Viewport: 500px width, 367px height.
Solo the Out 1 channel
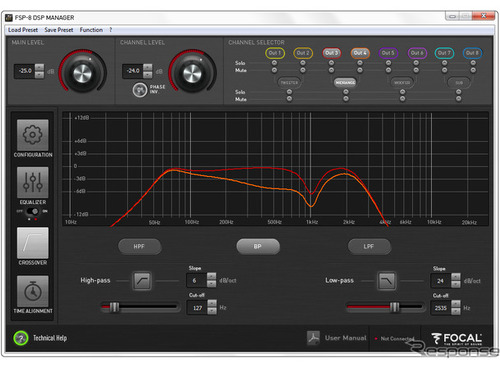coord(274,63)
